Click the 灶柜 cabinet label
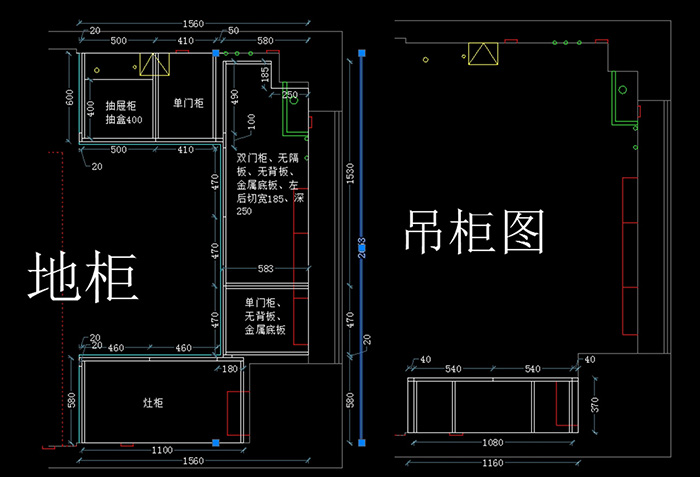Screen dimensions: 700x477 pyautogui.click(x=153, y=402)
